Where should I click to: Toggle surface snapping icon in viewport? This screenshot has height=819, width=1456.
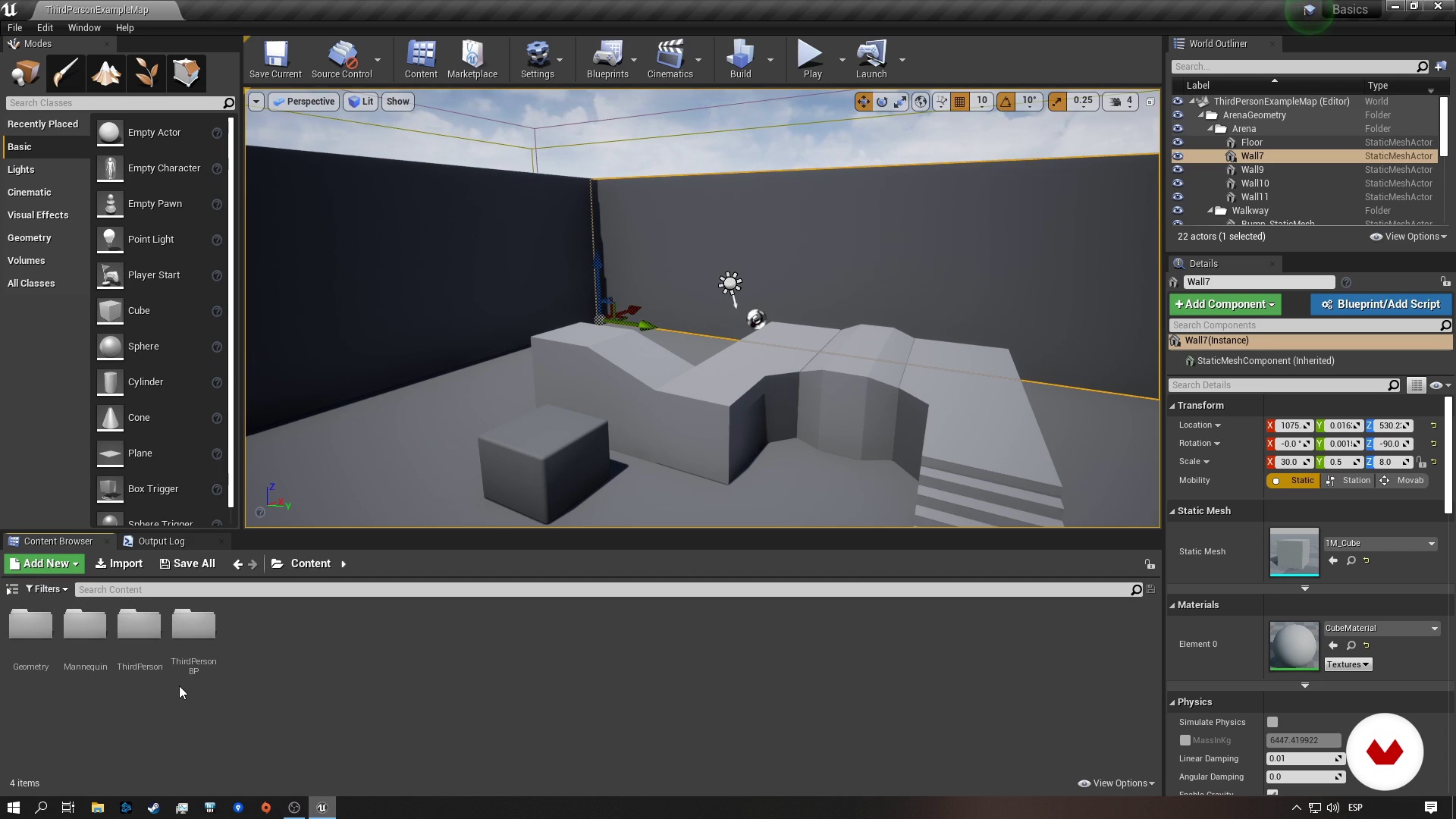pos(941,102)
